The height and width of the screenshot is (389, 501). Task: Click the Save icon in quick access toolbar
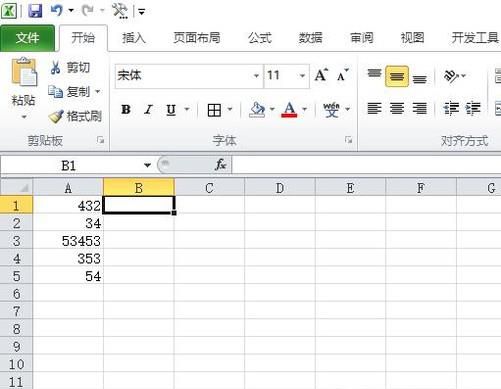(x=35, y=11)
